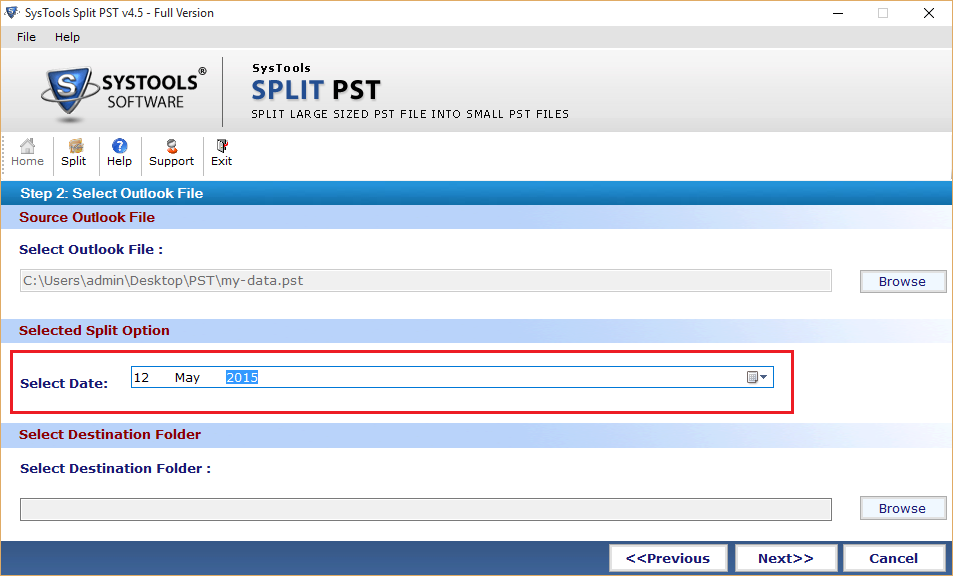Open the date picker calendar dropdown
Image resolution: width=953 pixels, height=576 pixels.
point(757,377)
